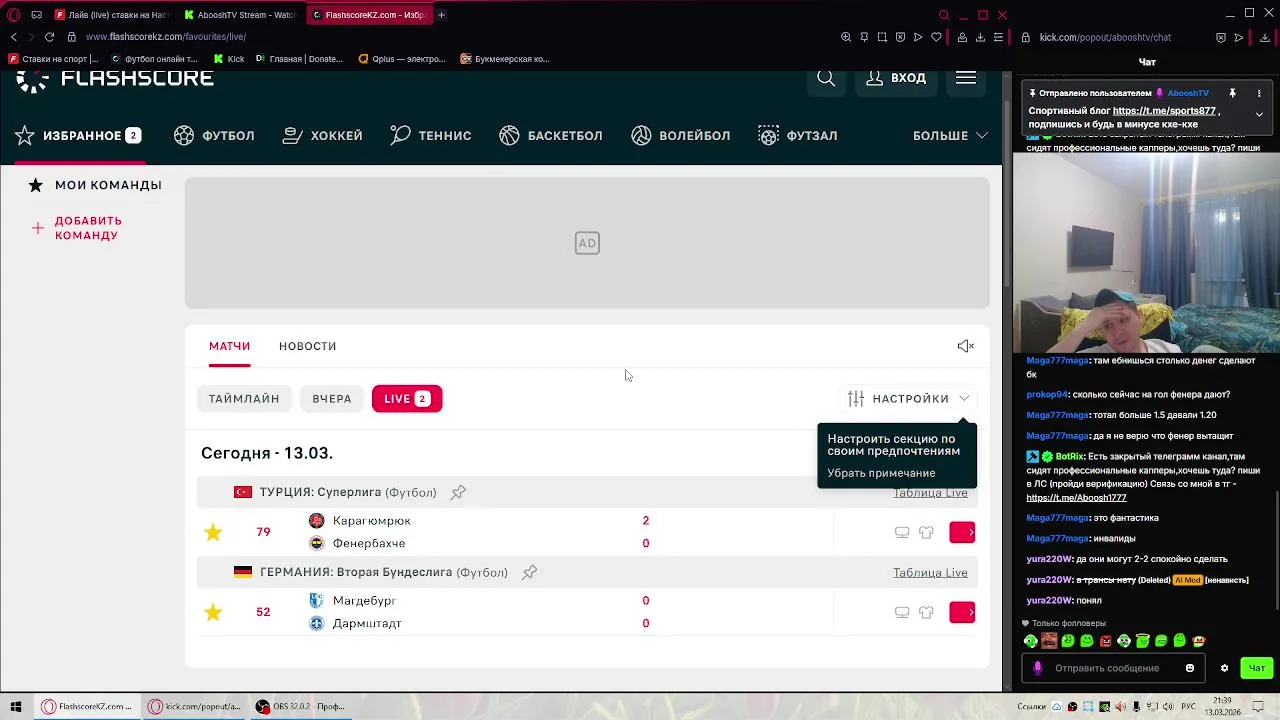Expand the НАСТРОЙКИ settings dropdown
The height and width of the screenshot is (720, 1280).
[x=909, y=399]
